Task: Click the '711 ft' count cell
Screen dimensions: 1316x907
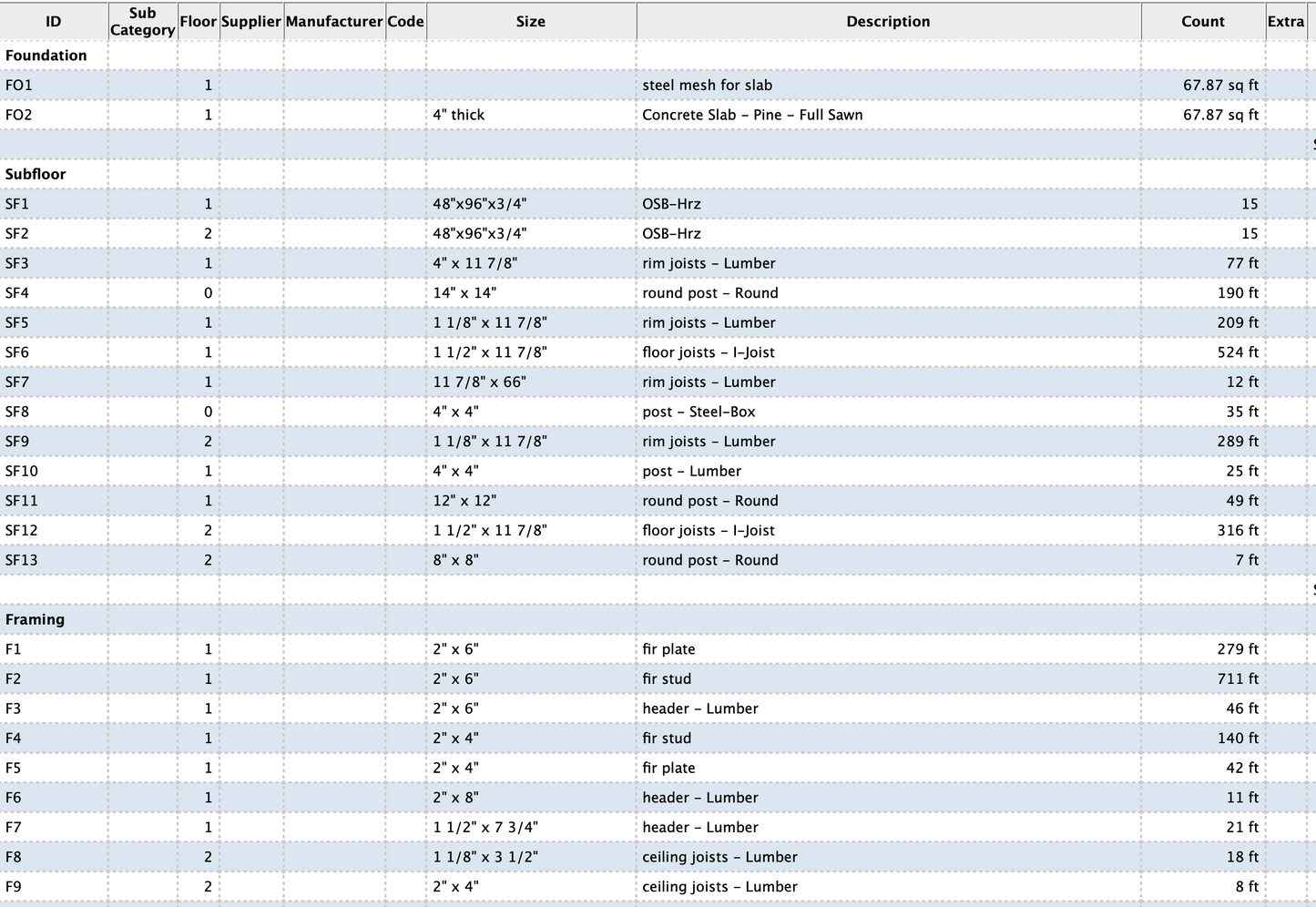Action: point(1238,679)
